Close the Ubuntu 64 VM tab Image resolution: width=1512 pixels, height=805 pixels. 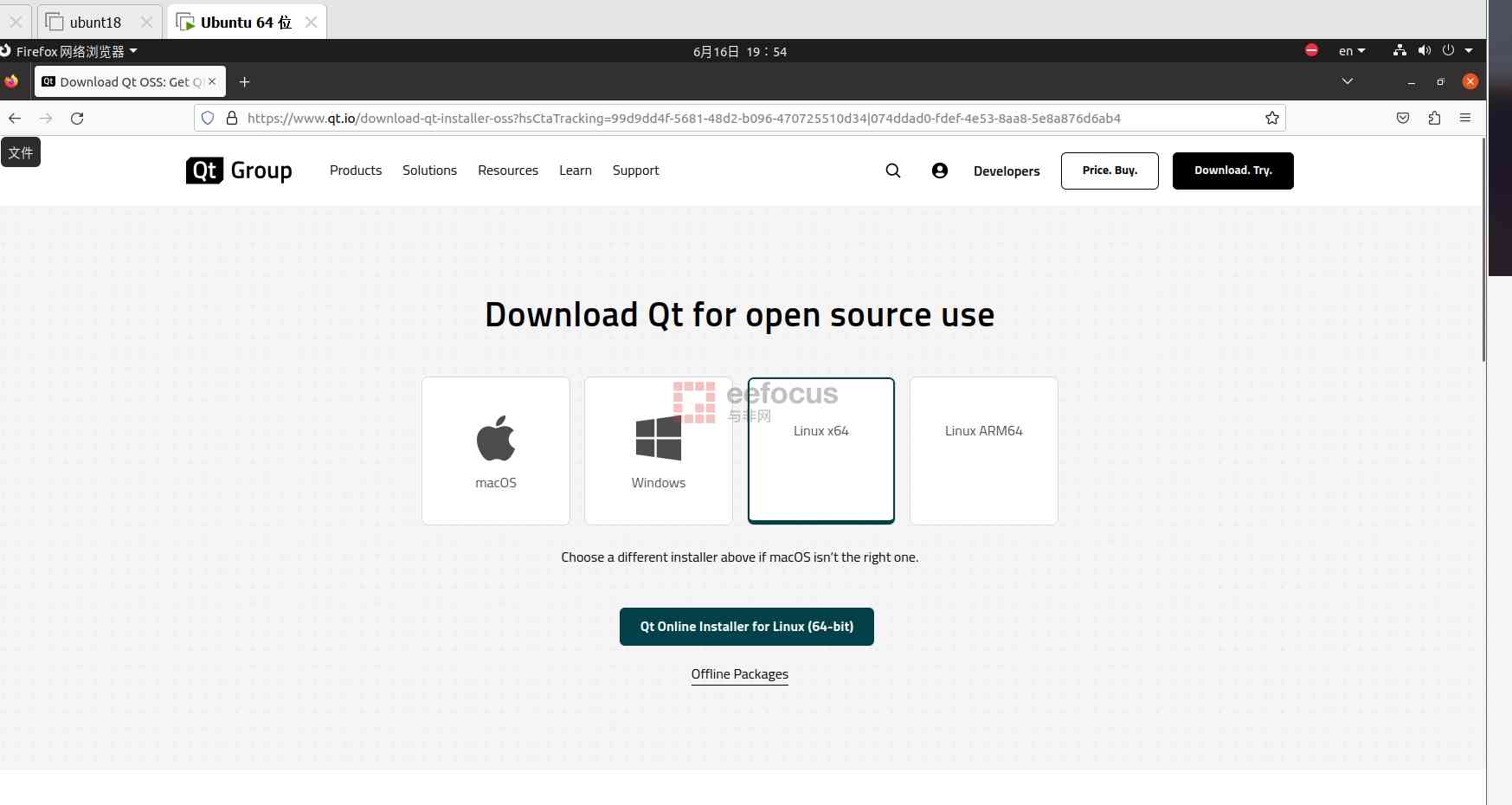(311, 23)
